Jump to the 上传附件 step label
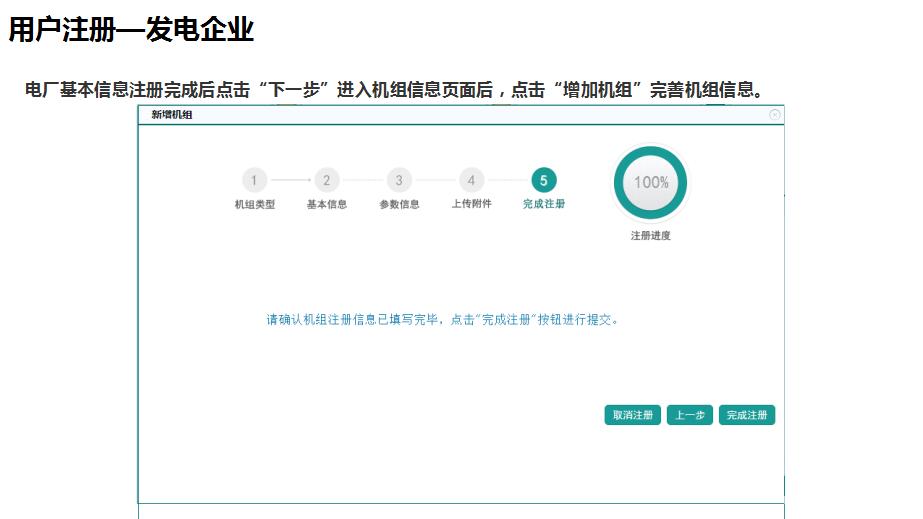923x519 pixels. coord(471,204)
